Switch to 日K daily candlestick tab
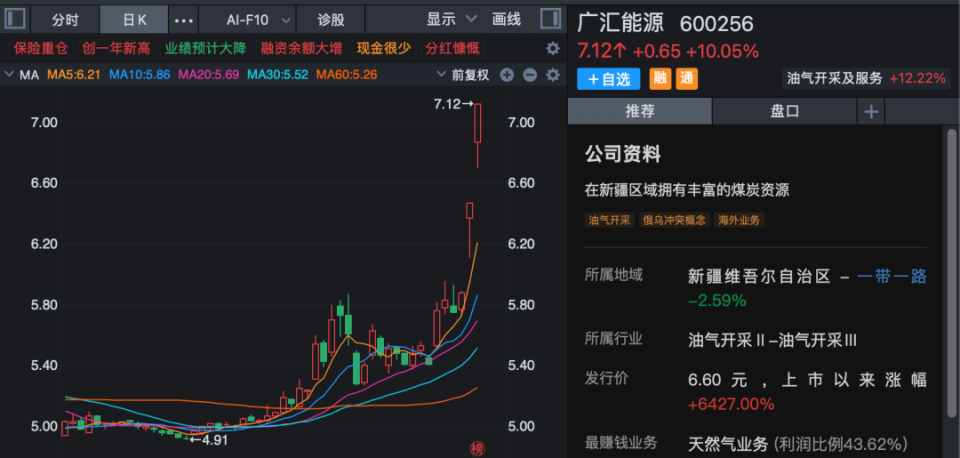The width and height of the screenshot is (960, 458). [x=134, y=20]
